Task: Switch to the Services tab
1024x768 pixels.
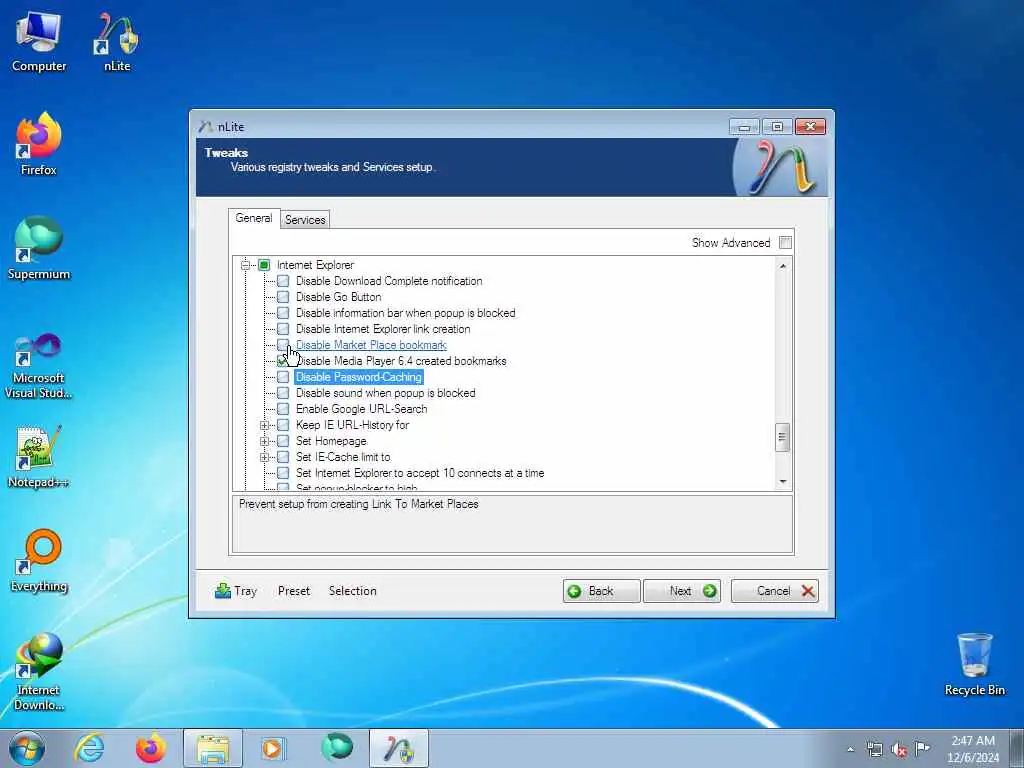Action: [305, 220]
